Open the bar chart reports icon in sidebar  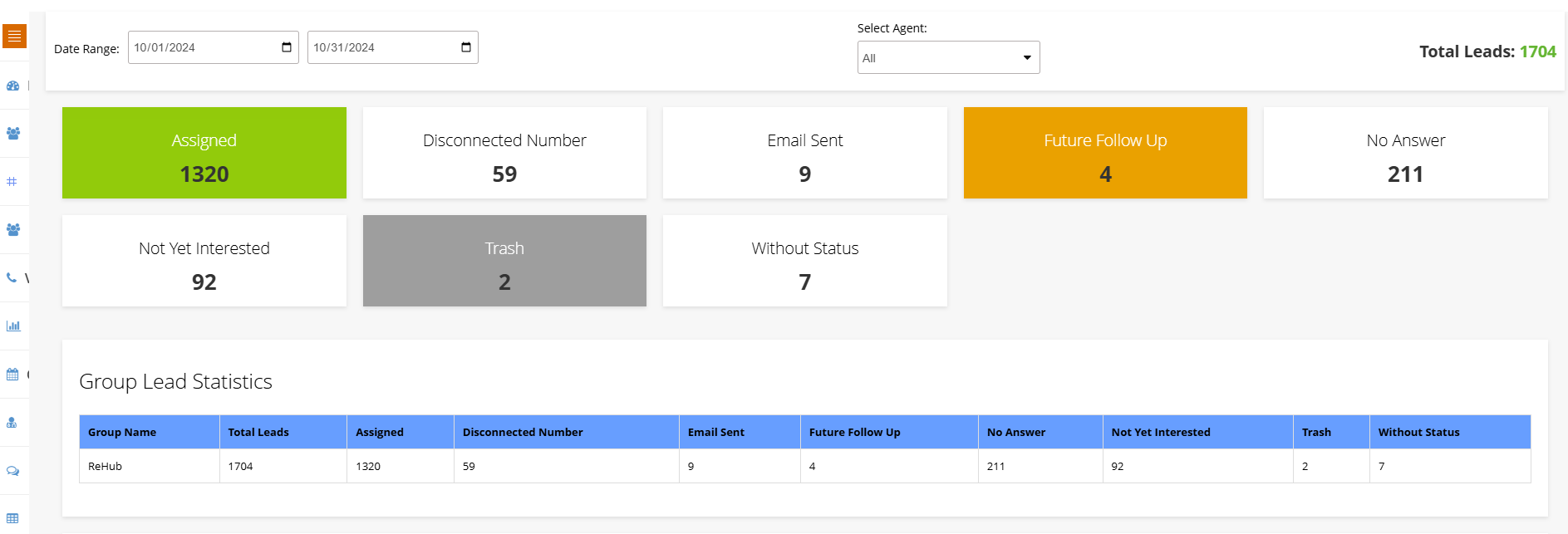12,326
